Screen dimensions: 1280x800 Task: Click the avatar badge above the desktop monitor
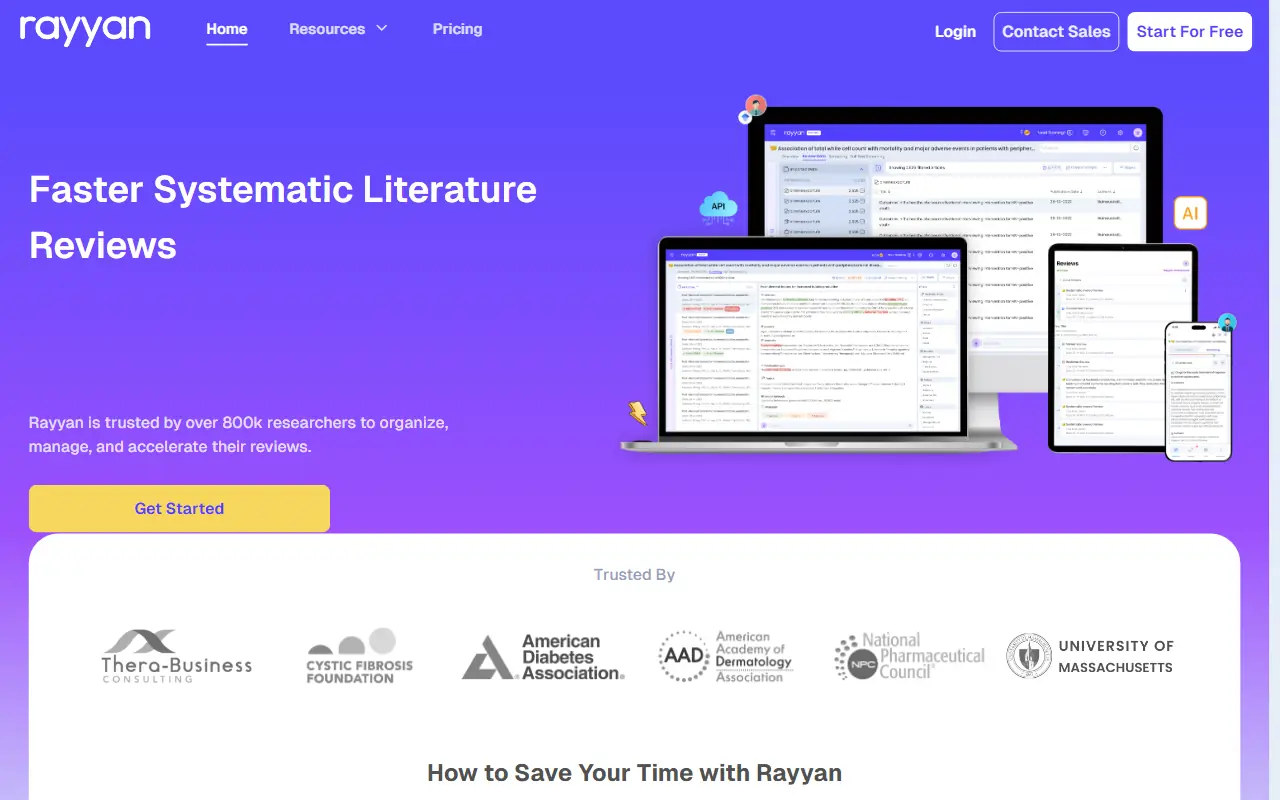(755, 105)
